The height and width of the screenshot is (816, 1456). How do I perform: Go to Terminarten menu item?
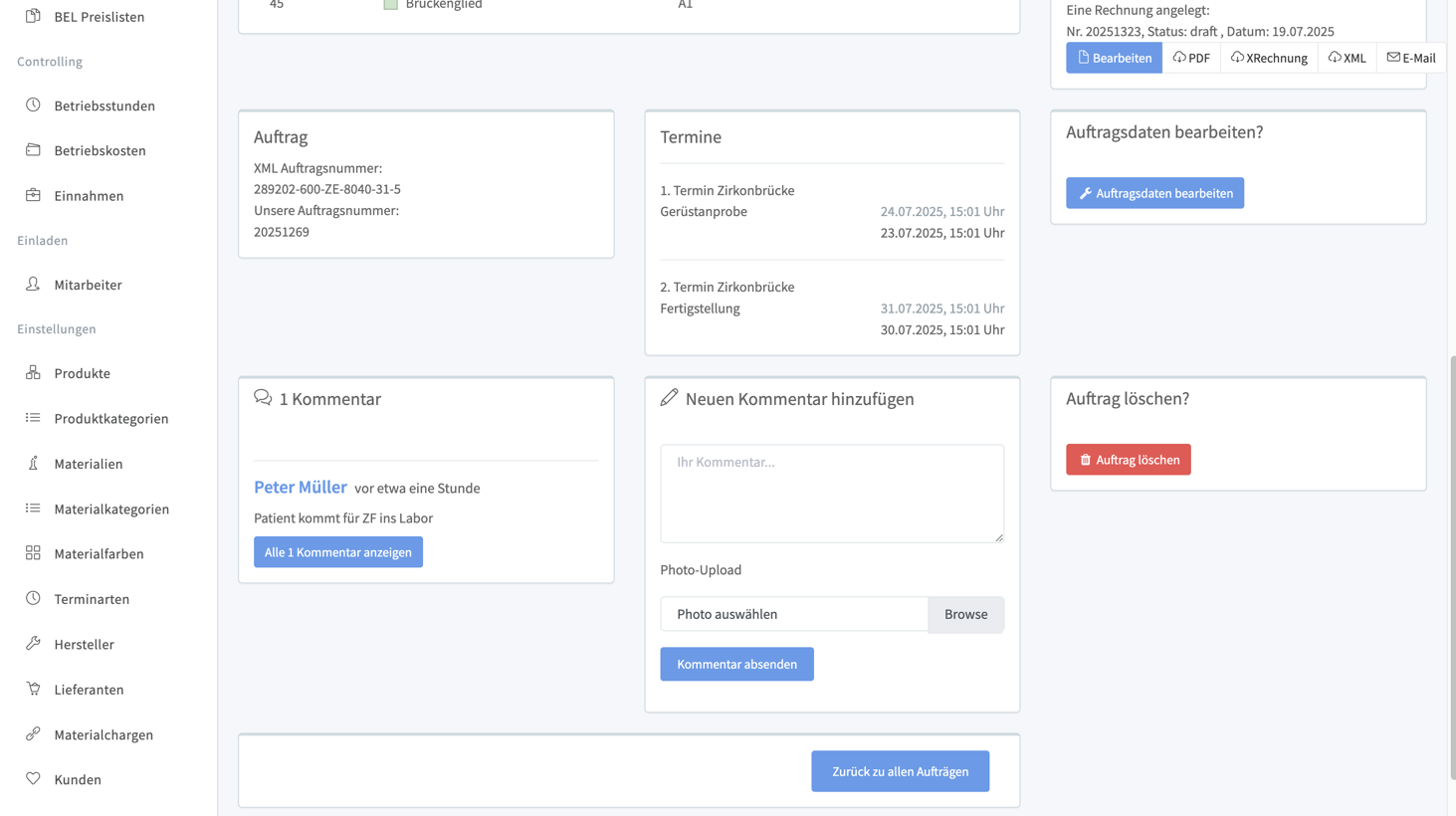[x=92, y=599]
